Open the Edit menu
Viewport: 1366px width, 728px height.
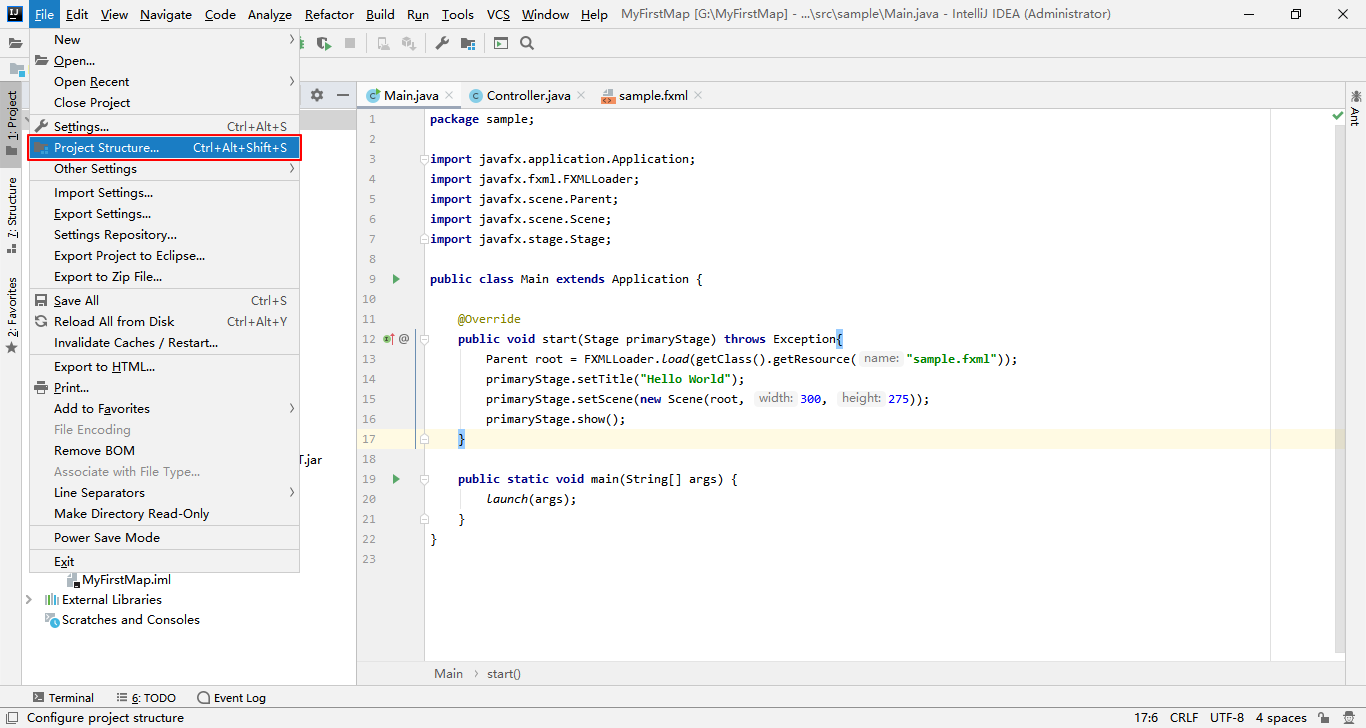[x=77, y=14]
